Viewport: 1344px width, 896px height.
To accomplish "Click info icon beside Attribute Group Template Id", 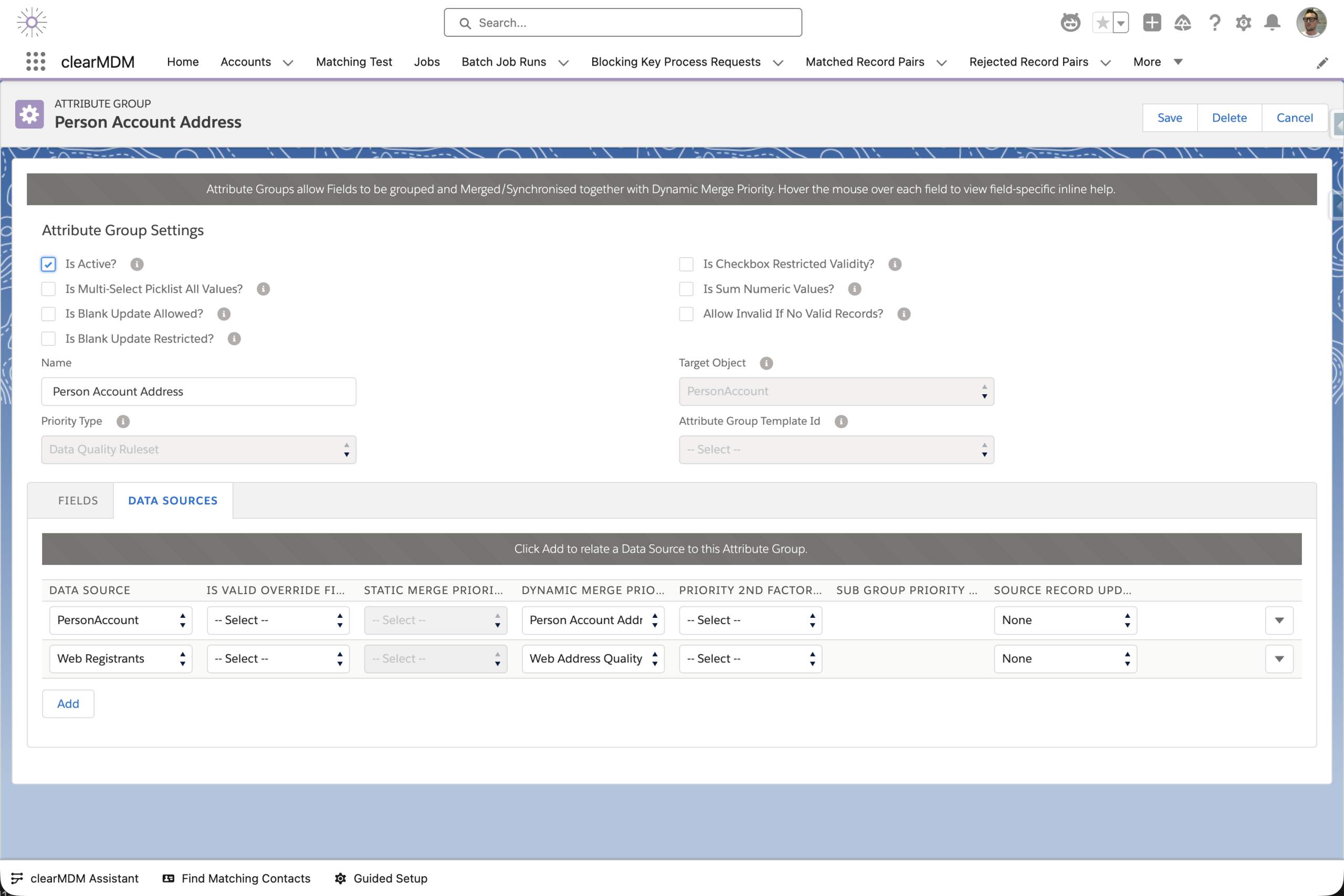I will click(841, 421).
